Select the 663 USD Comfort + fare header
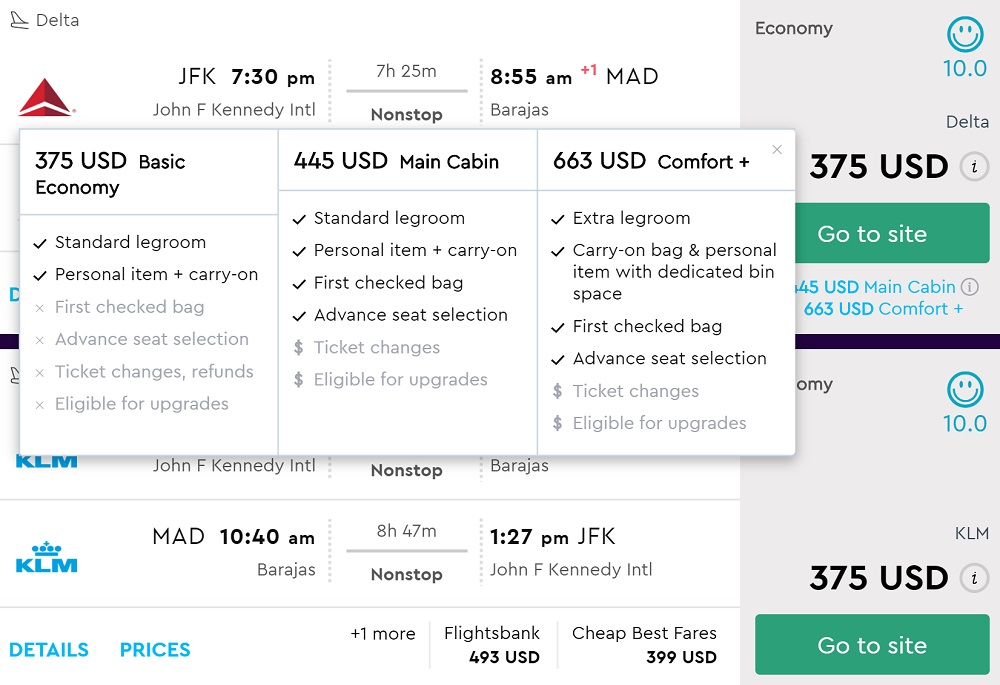This screenshot has height=685, width=1000. click(651, 161)
